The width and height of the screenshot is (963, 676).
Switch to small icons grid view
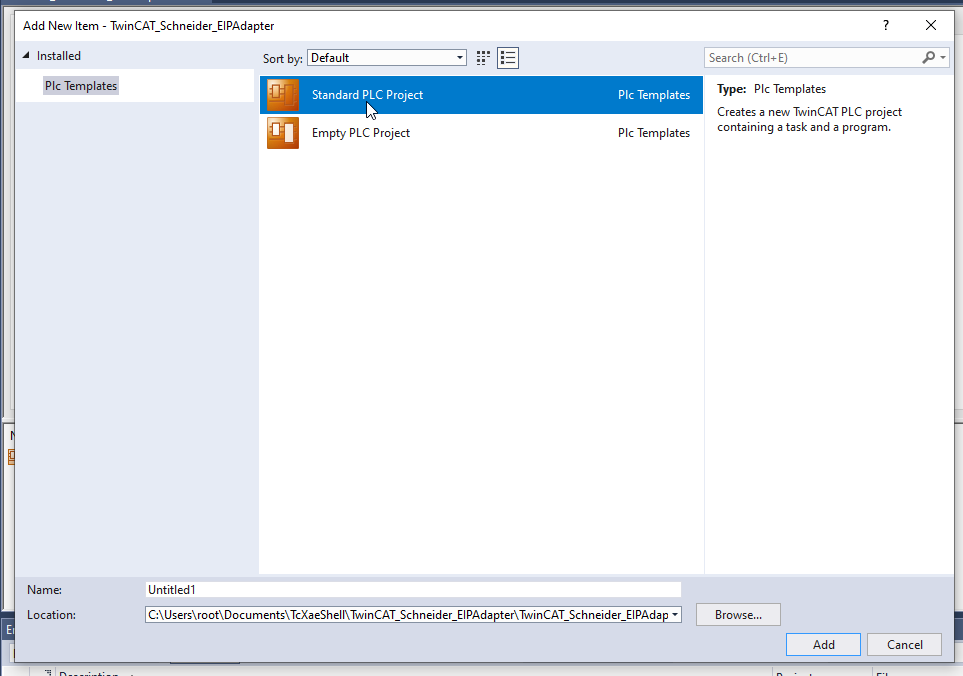pyautogui.click(x=483, y=58)
